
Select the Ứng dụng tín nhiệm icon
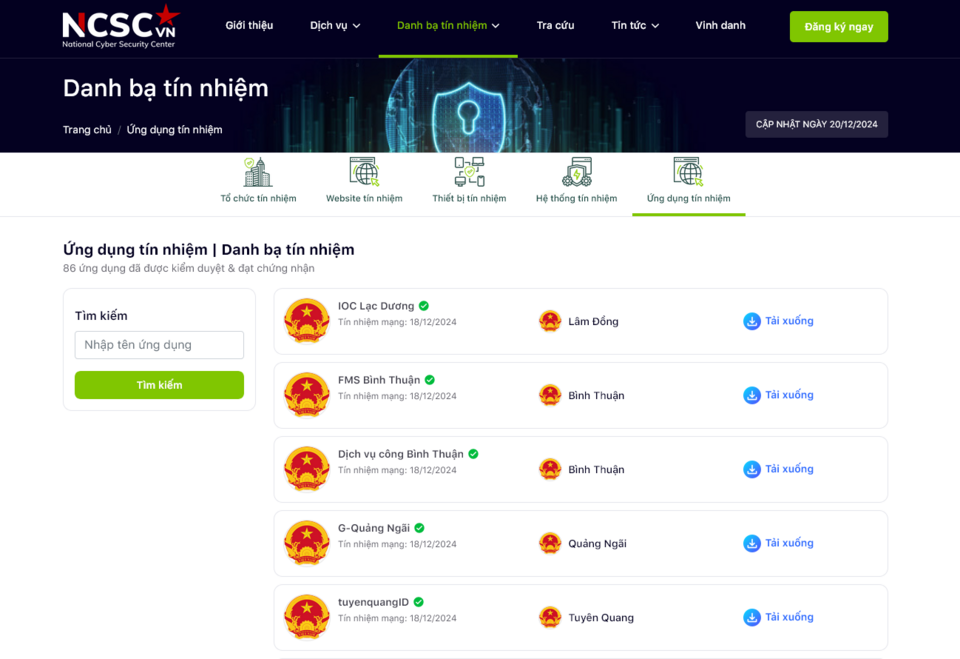click(689, 172)
